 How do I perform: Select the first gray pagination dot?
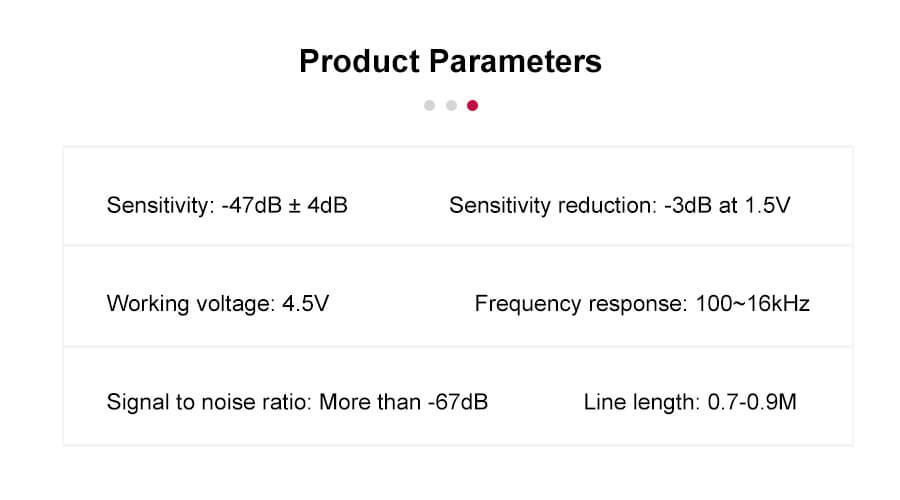pos(429,106)
